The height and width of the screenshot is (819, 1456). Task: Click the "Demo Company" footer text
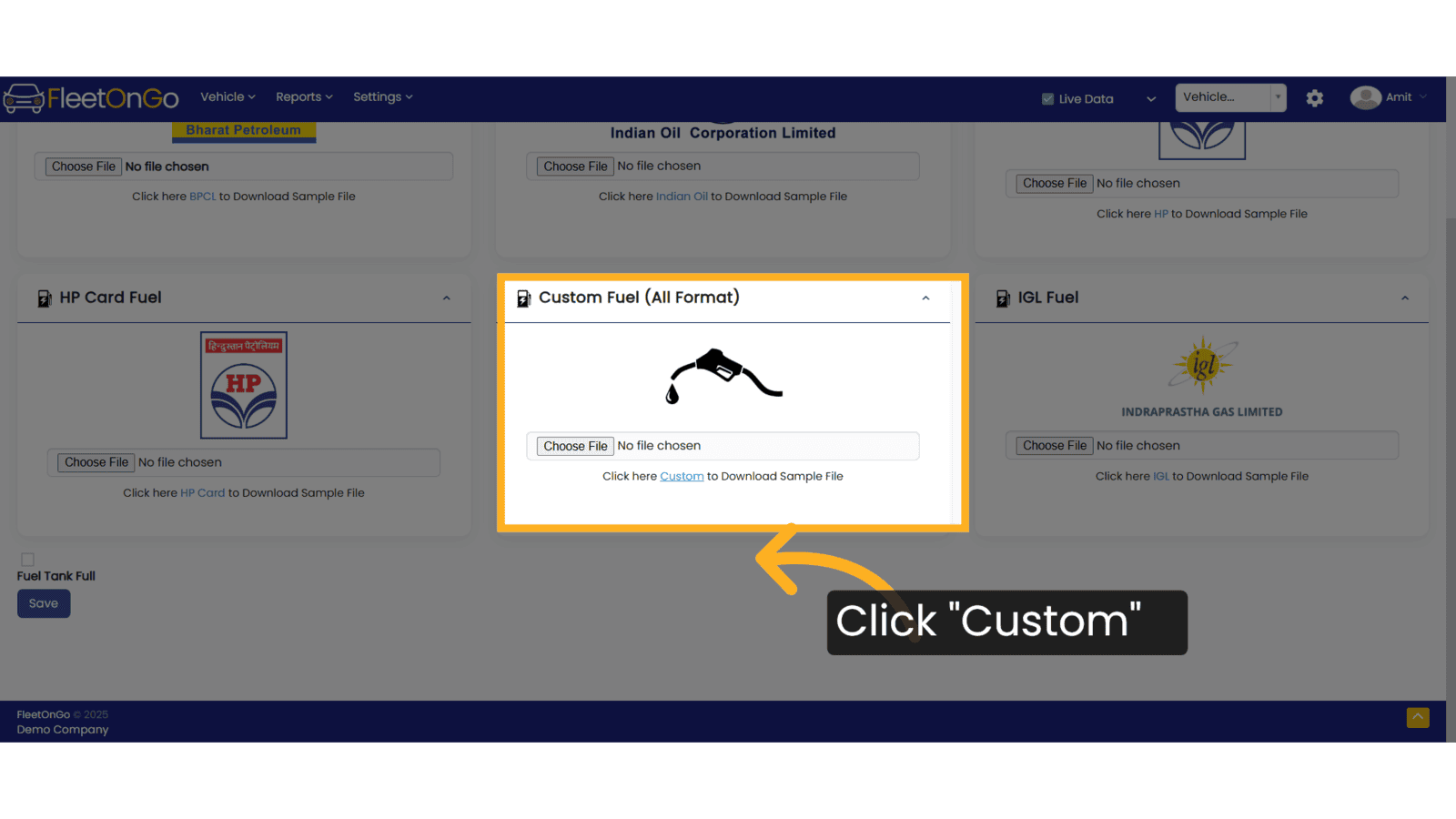63,730
